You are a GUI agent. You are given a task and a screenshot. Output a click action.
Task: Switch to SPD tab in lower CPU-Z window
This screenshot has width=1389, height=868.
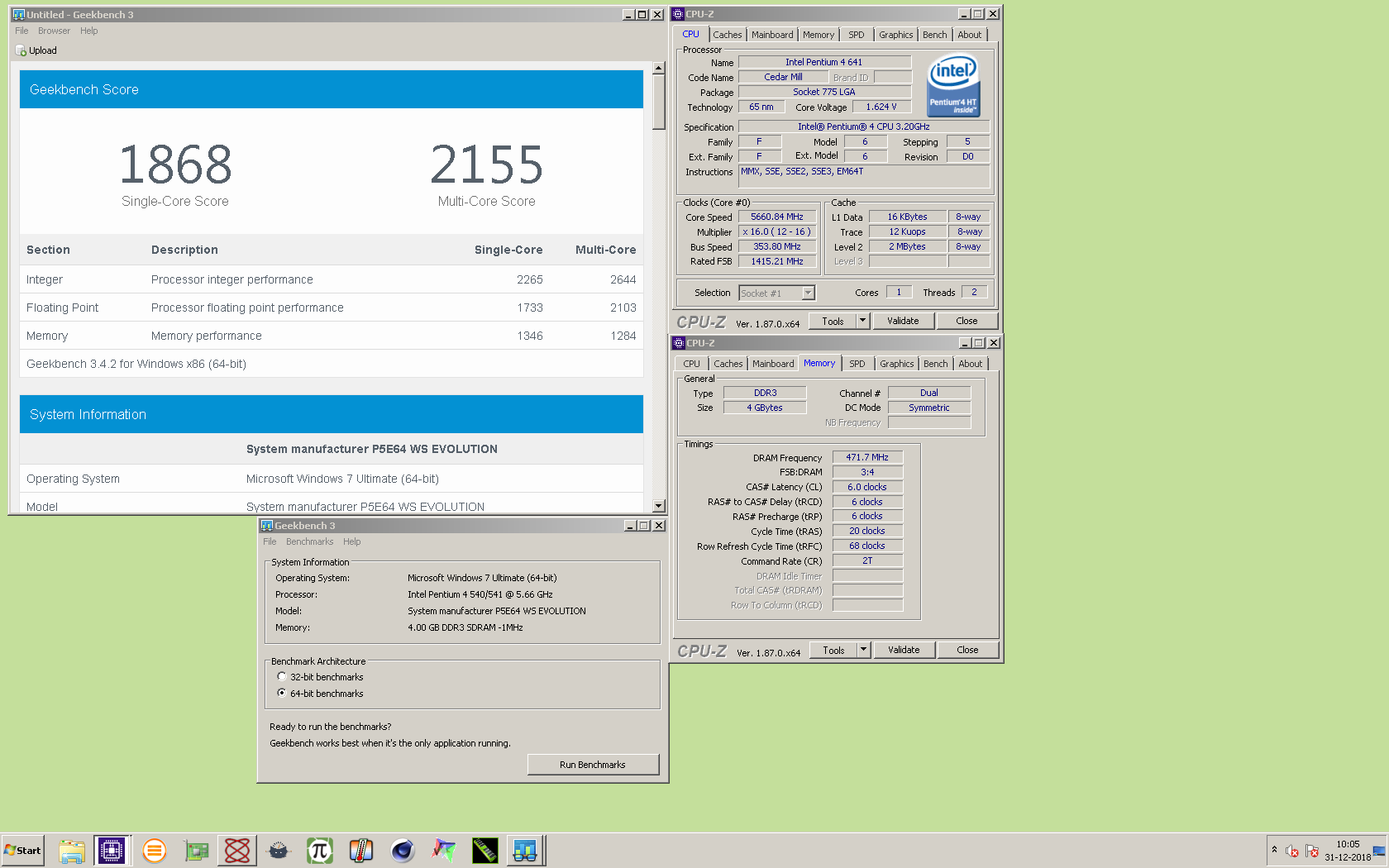pyautogui.click(x=857, y=364)
